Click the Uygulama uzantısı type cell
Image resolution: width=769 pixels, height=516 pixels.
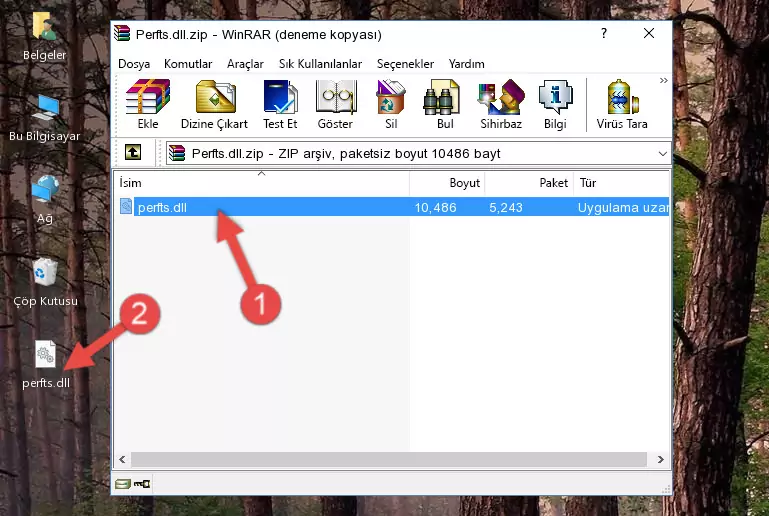click(623, 207)
